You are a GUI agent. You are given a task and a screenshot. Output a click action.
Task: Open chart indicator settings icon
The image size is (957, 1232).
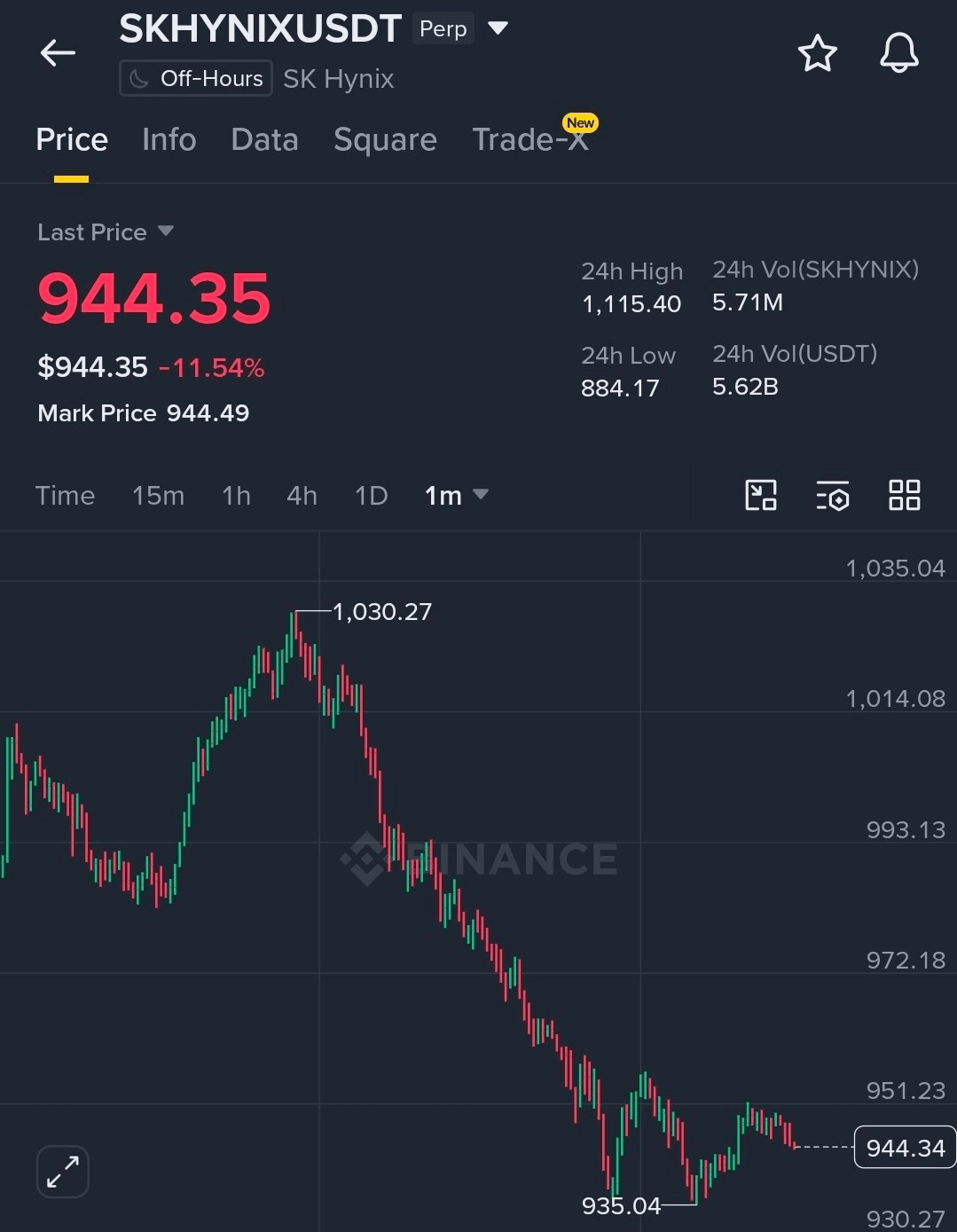pyautogui.click(x=833, y=495)
